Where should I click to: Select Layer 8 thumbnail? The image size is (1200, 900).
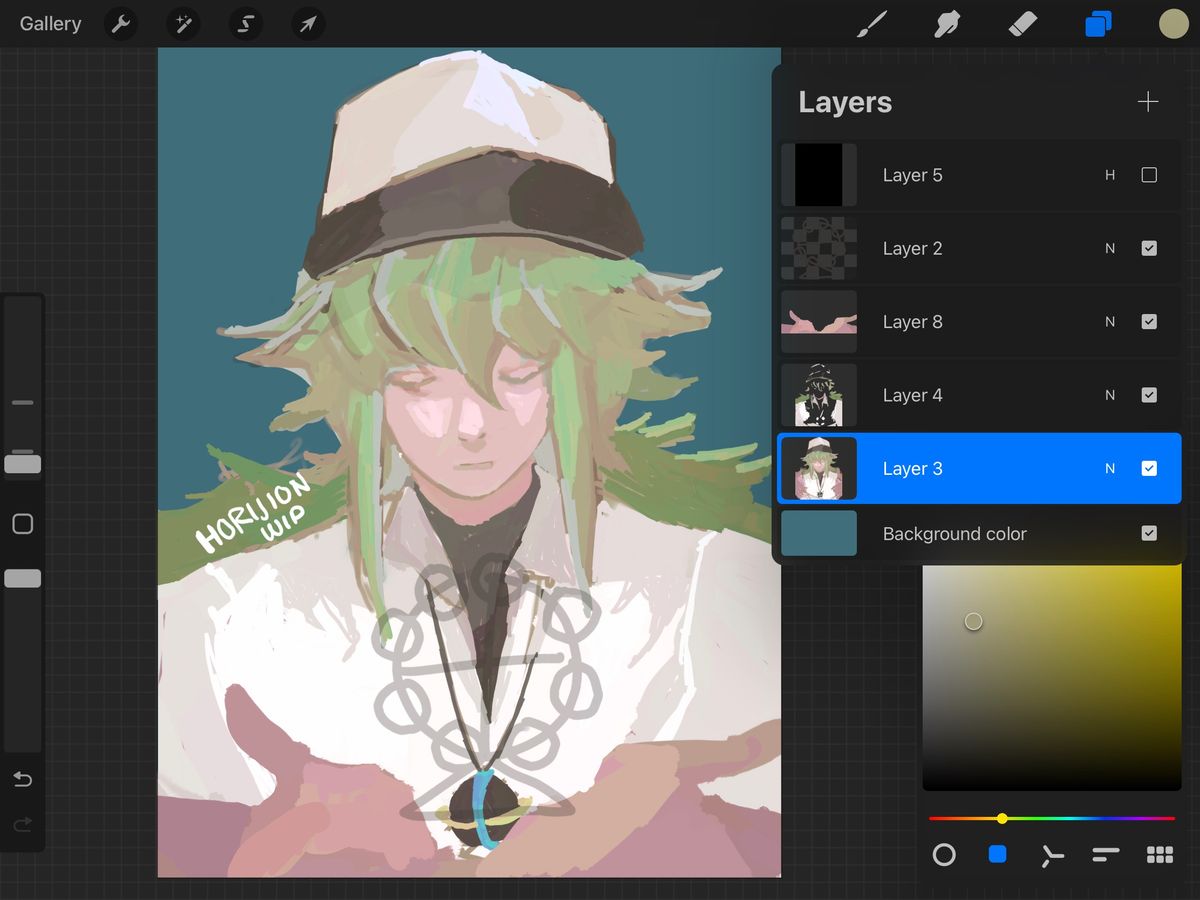(819, 322)
